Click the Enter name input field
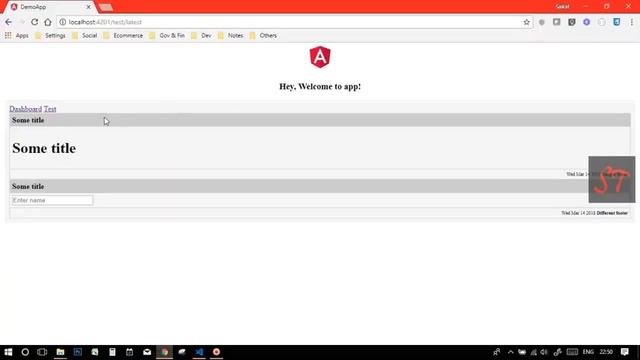Image resolution: width=640 pixels, height=360 pixels. coord(52,200)
